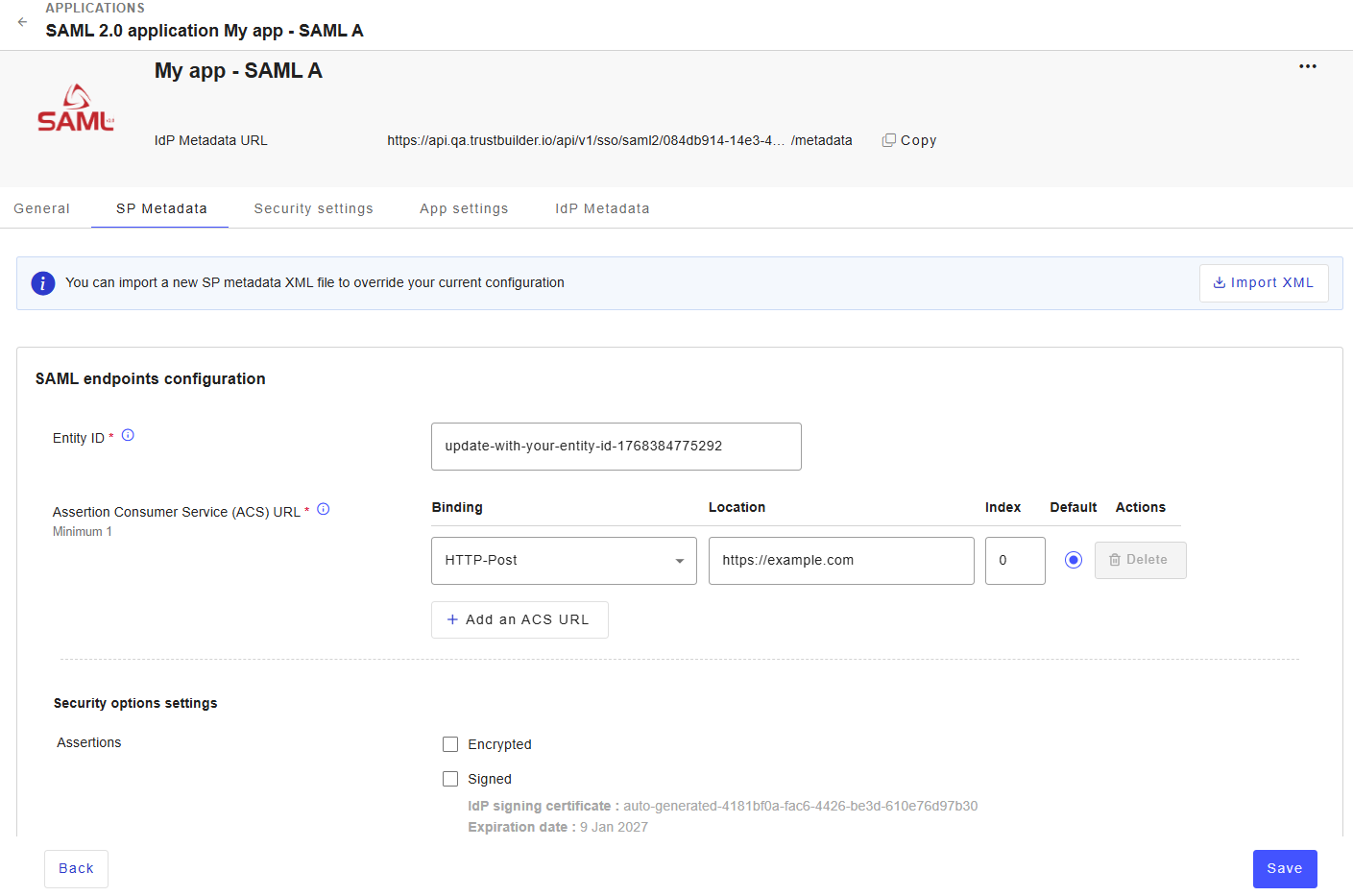Click the Back button at bottom
The width and height of the screenshot is (1353, 896).
pyautogui.click(x=76, y=869)
